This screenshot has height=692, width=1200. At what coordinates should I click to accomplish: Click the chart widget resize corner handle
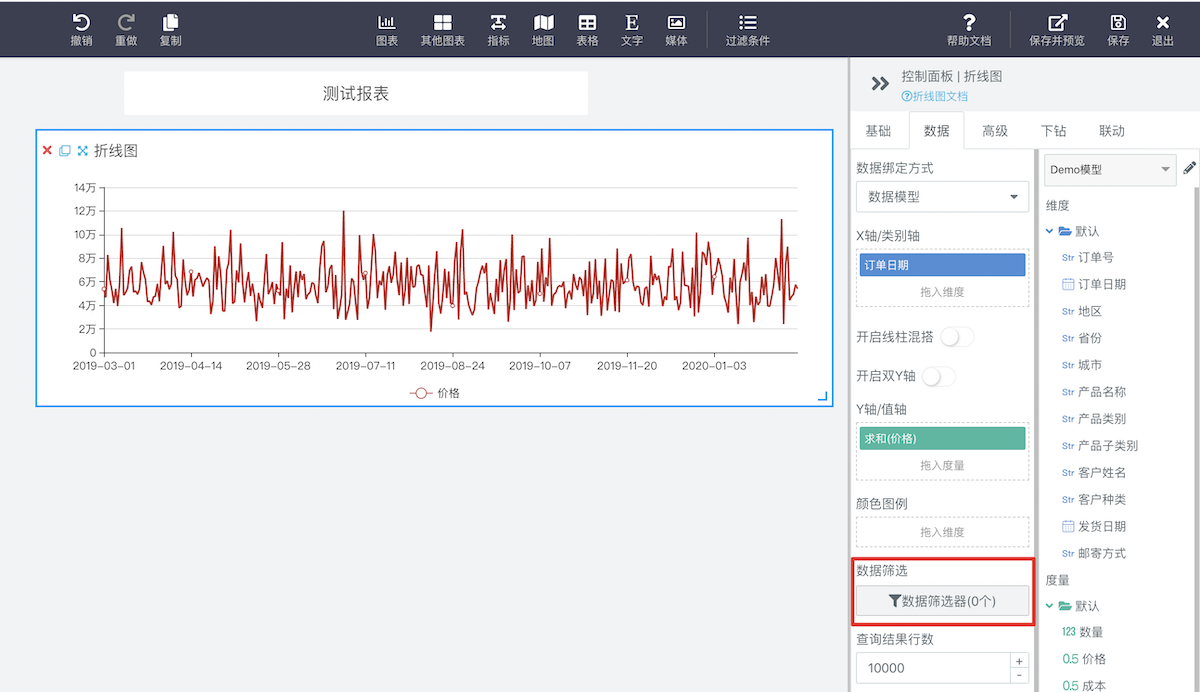pos(823,397)
